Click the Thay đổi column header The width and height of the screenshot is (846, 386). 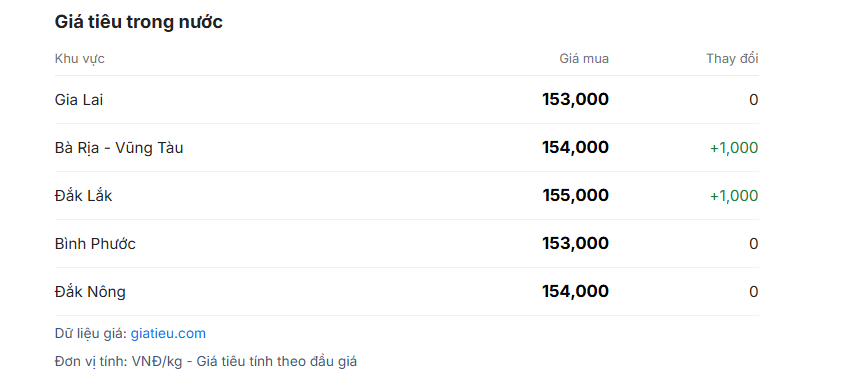pyautogui.click(x=732, y=58)
